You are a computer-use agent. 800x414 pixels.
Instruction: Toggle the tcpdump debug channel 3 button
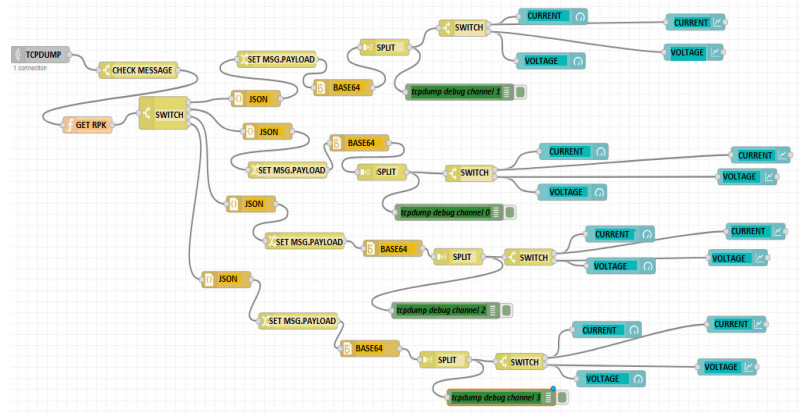pyautogui.click(x=562, y=397)
